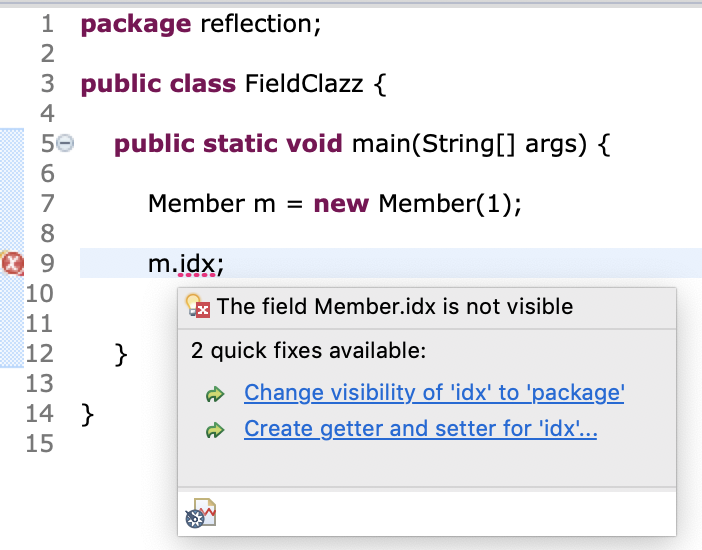This screenshot has height=550, width=702.
Task: Click line number 1 in the gutter
Action: 47,24
